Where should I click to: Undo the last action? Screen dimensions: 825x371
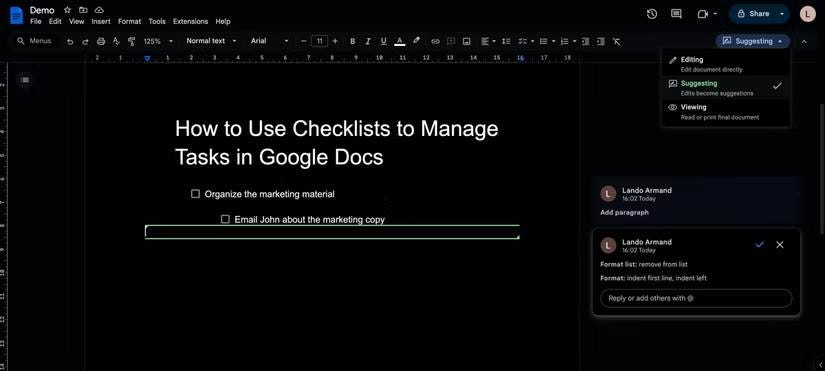(x=70, y=41)
